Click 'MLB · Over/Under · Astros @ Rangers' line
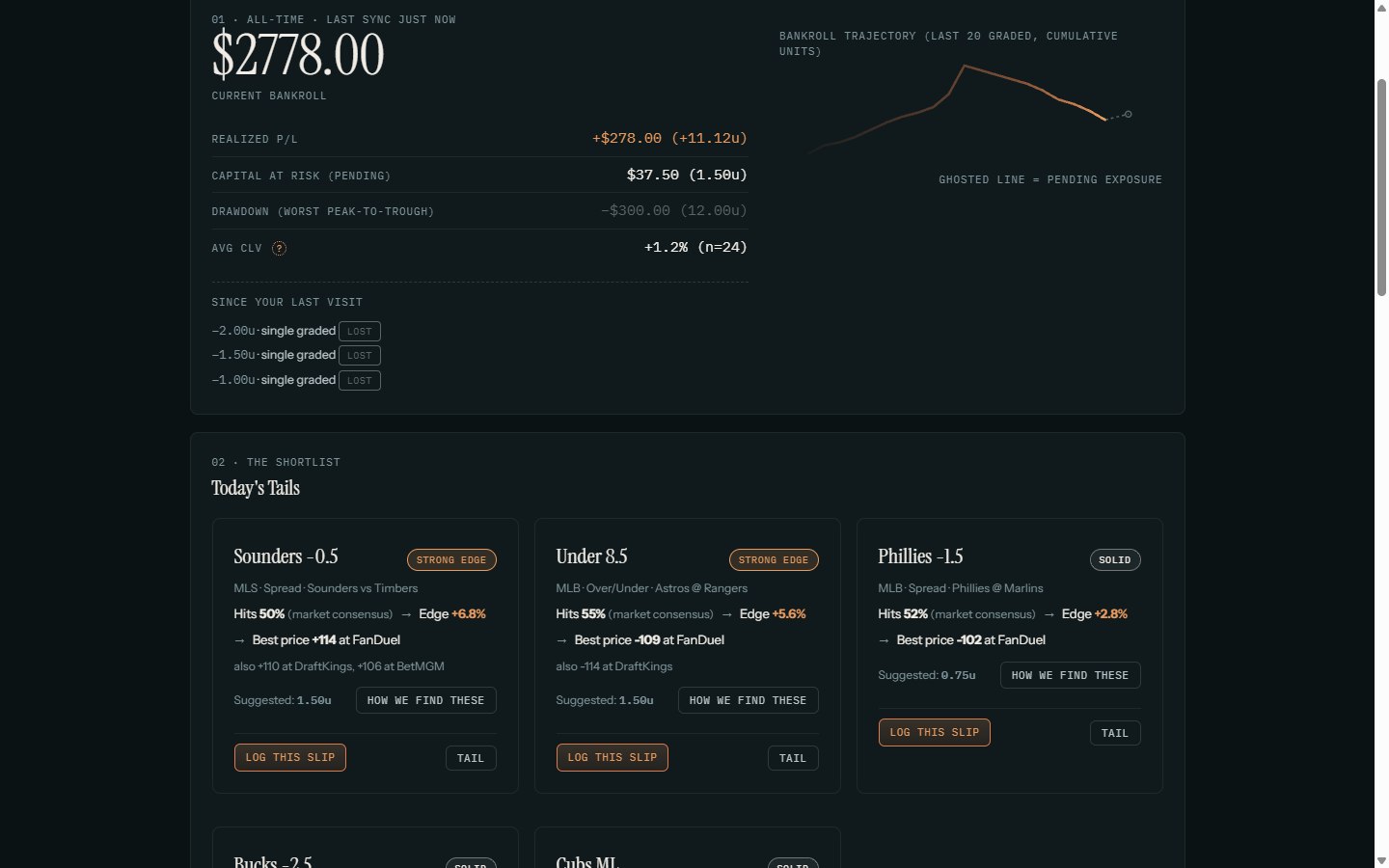 652,588
